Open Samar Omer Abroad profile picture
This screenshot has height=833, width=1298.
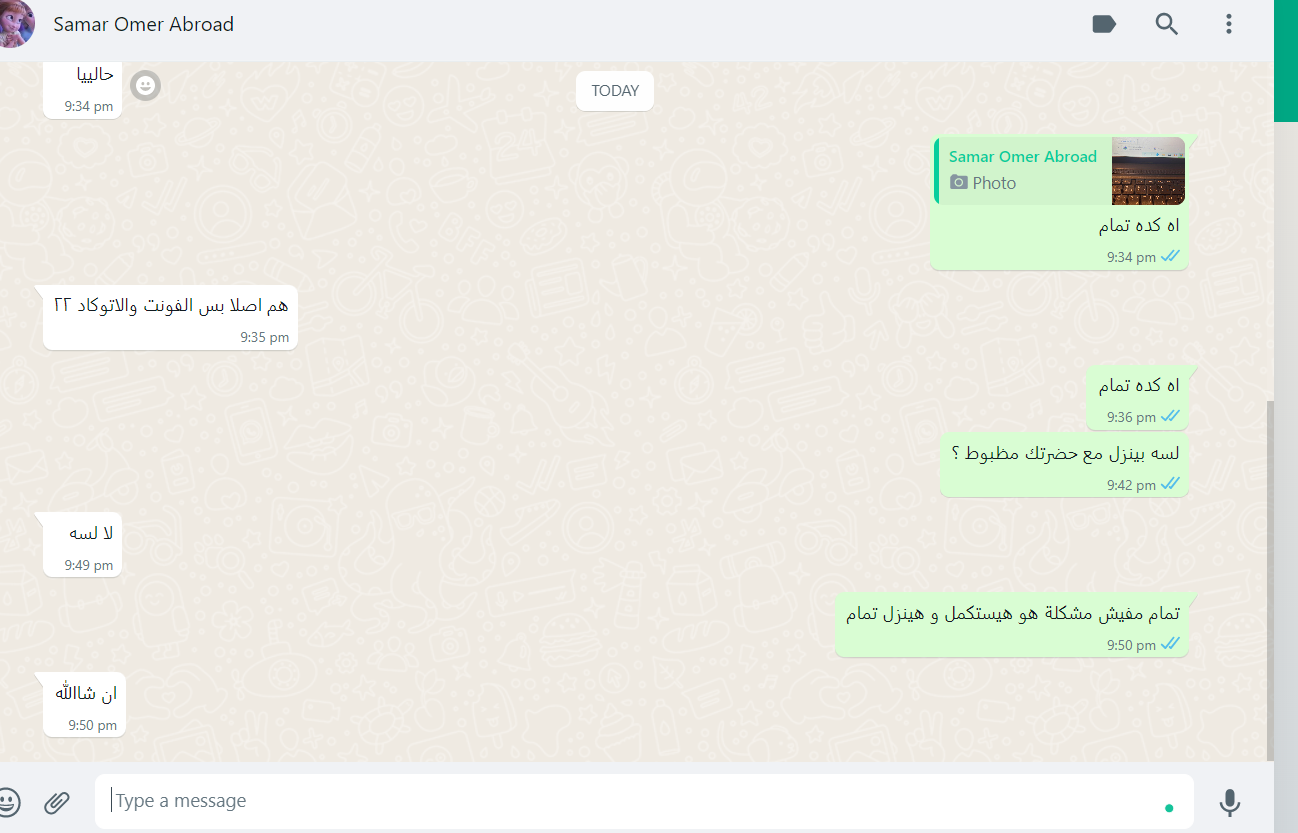(x=14, y=24)
